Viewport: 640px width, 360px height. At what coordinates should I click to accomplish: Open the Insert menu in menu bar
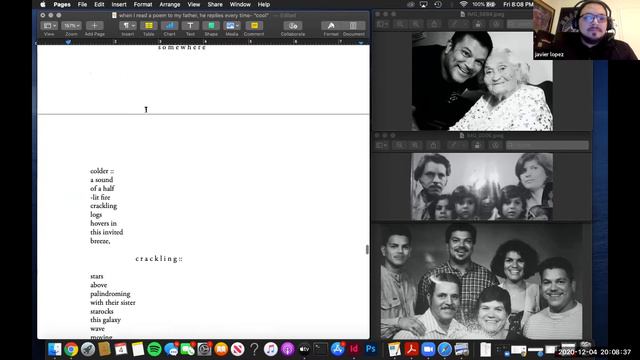tap(119, 4)
